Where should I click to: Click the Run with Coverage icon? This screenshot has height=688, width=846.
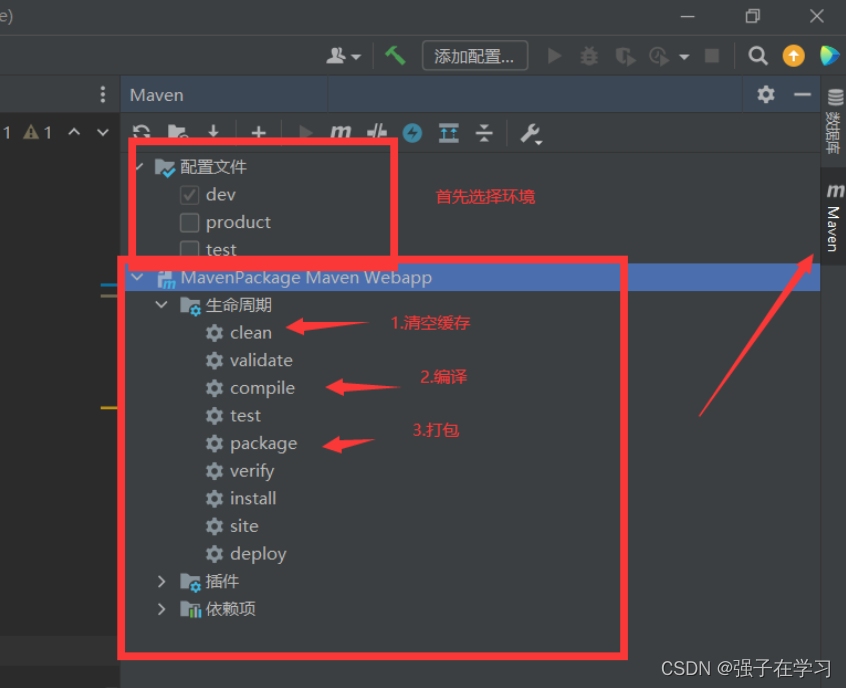coord(625,56)
